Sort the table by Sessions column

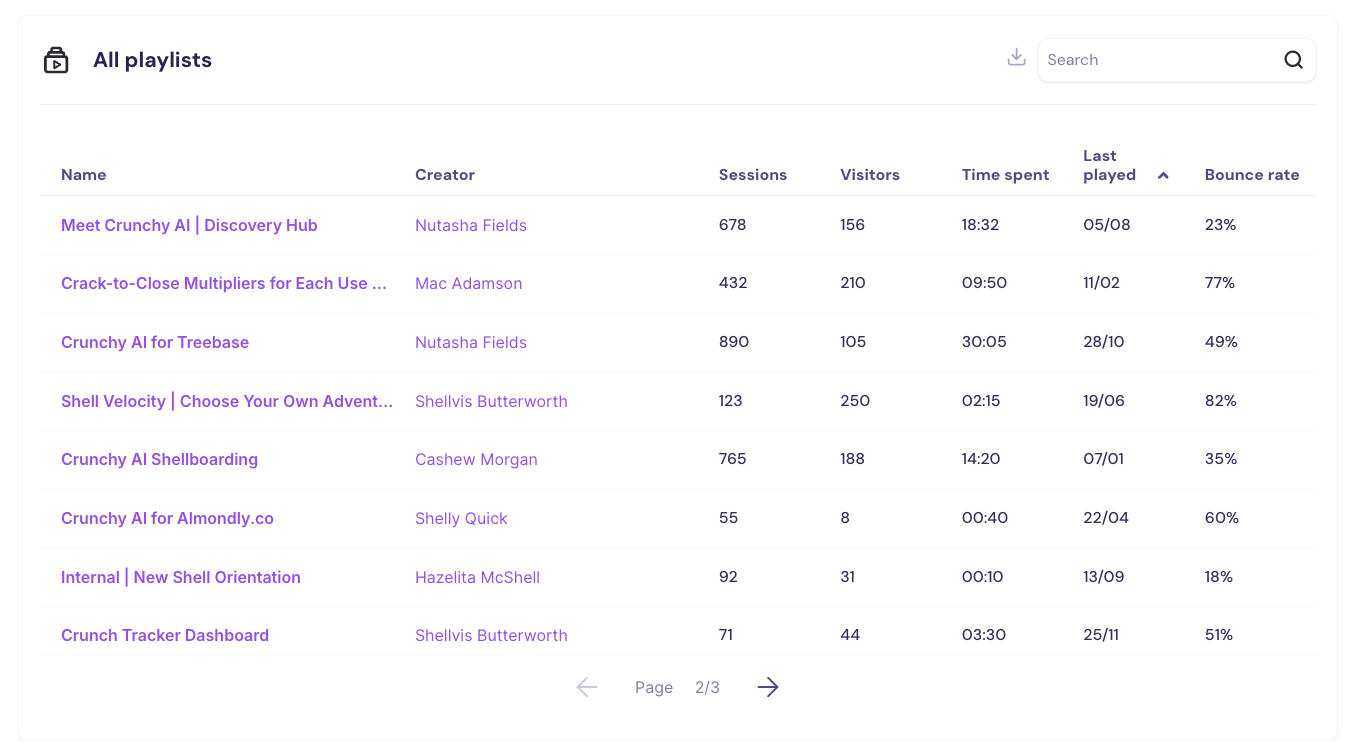coord(752,174)
